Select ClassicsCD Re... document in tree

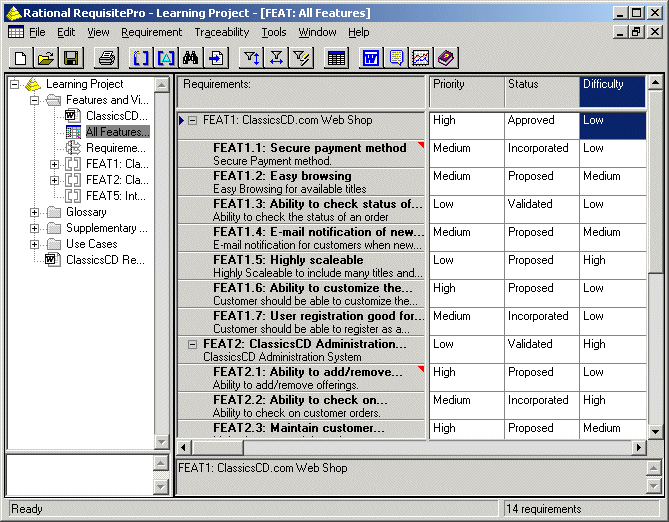[x=95, y=260]
